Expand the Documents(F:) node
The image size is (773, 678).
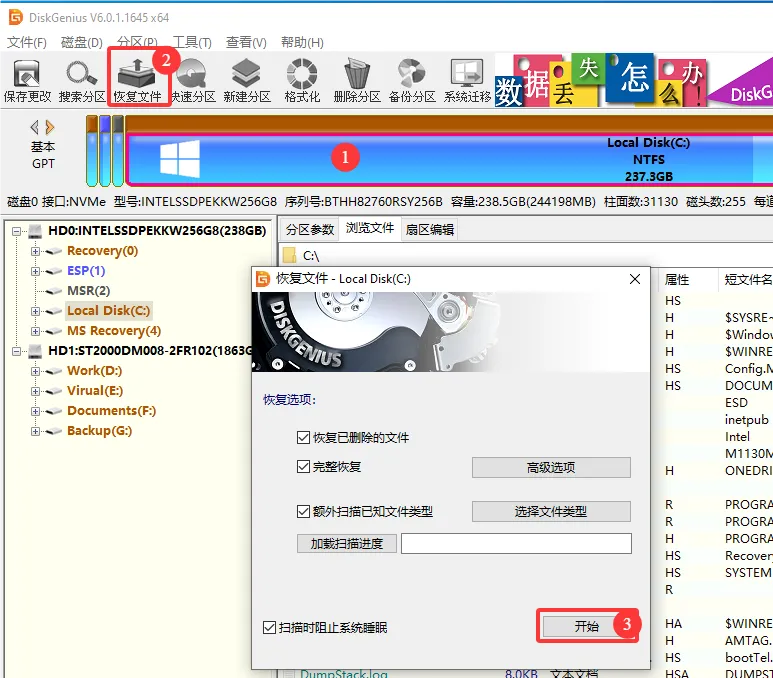click(35, 411)
